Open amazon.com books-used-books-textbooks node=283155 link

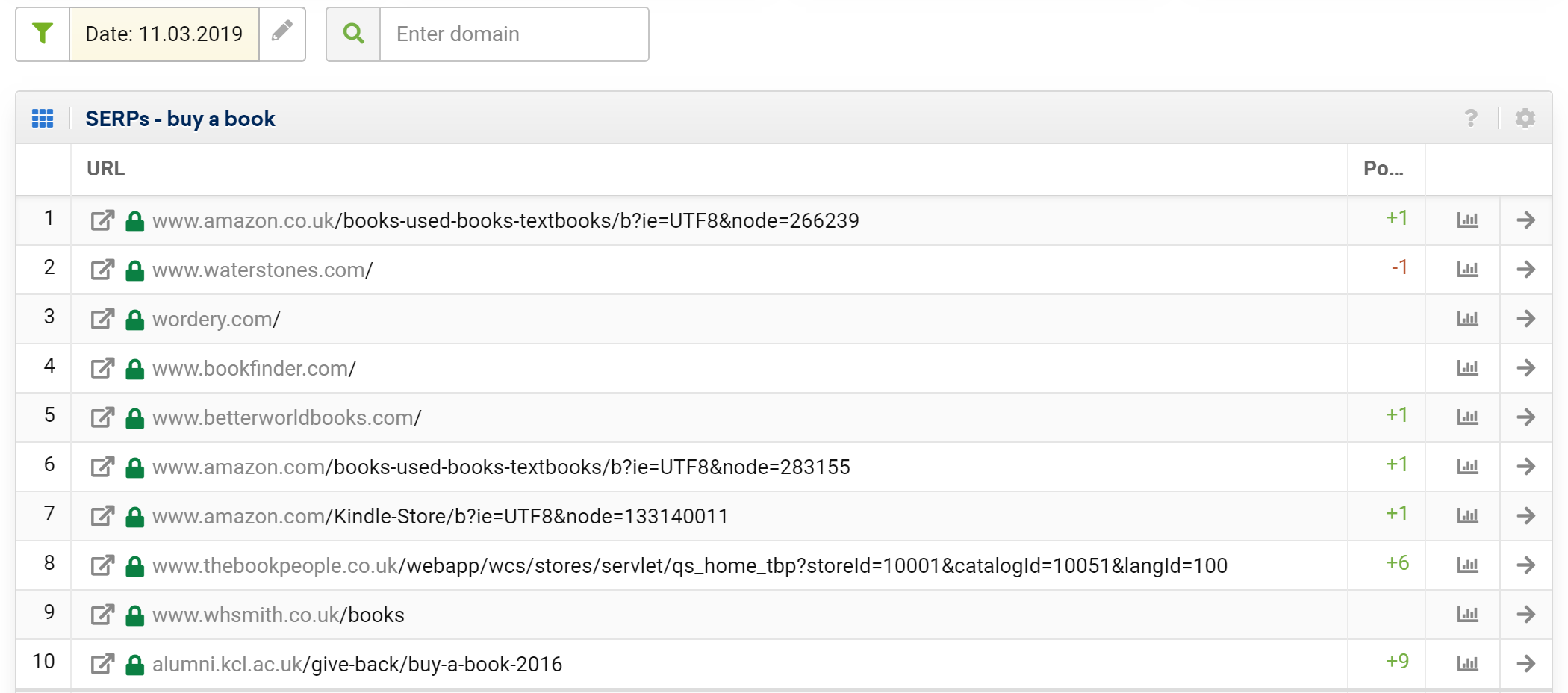pyautogui.click(x=501, y=467)
